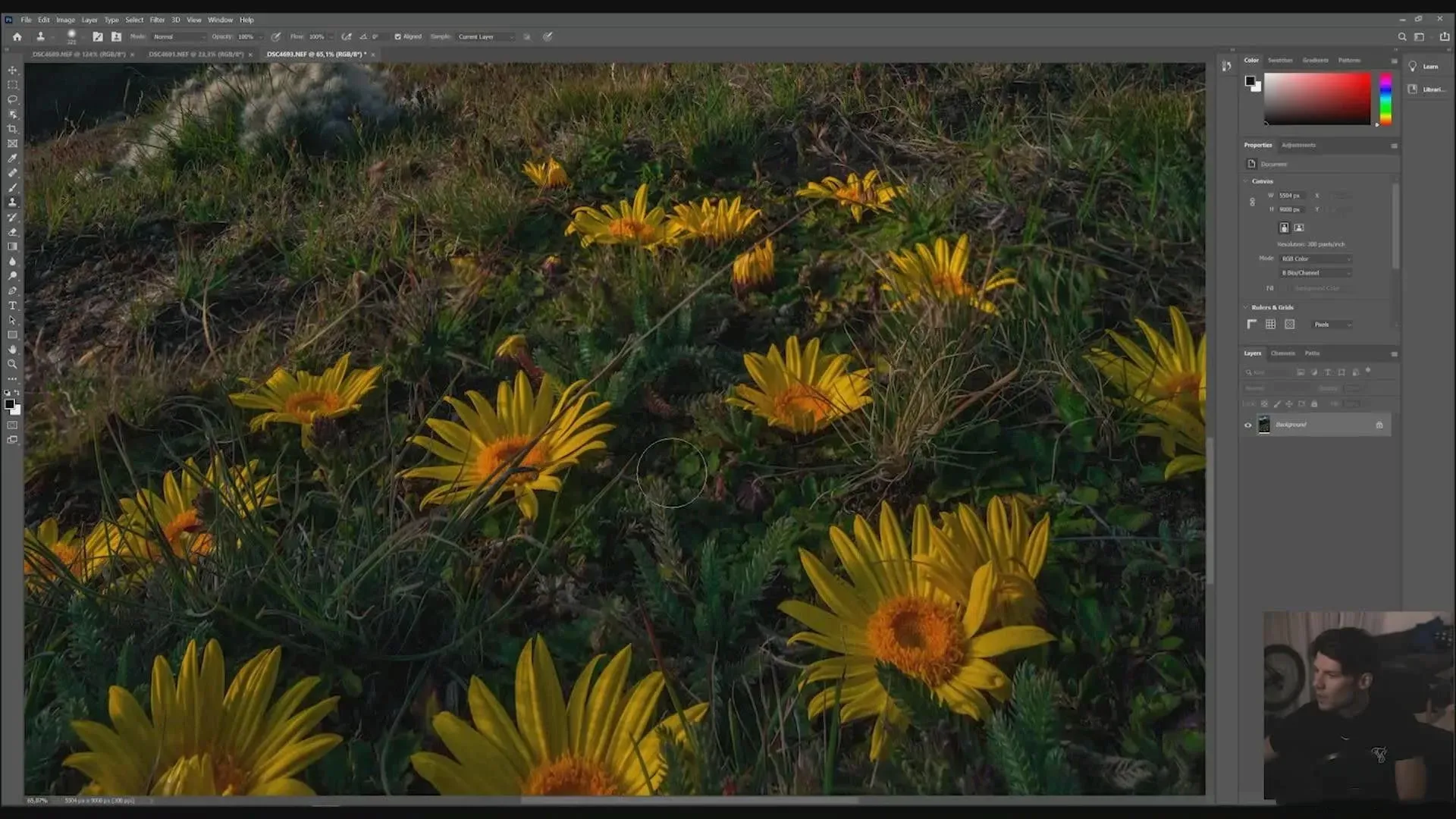Open the Image menu

(x=65, y=20)
